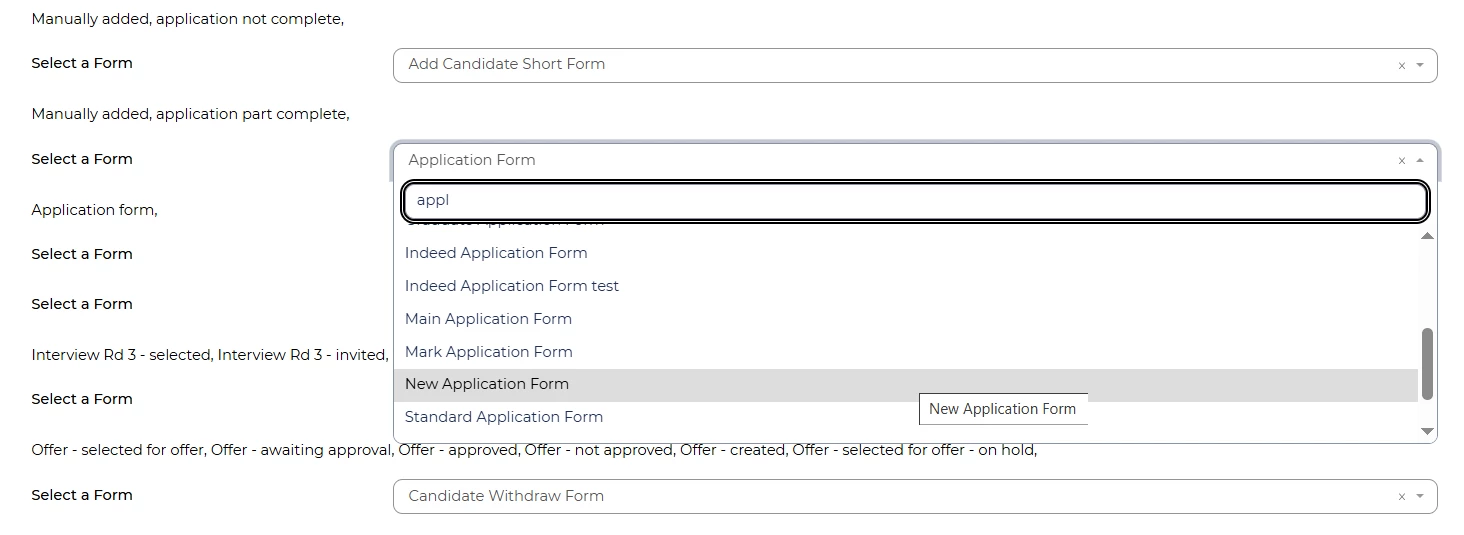Choose Indeed Application Form test option
Screen dimensions: 1464x535
tap(512, 286)
